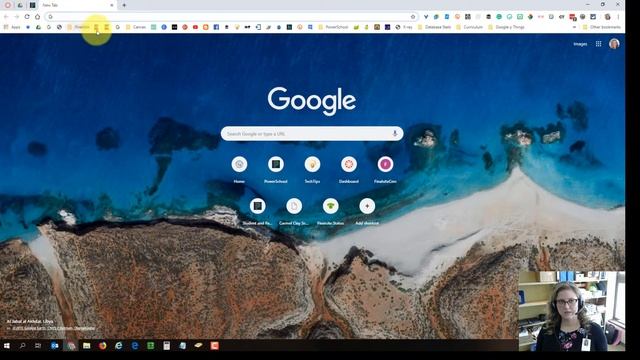The width and height of the screenshot is (640, 360).
Task: Go to the home page
Action: click(38, 17)
